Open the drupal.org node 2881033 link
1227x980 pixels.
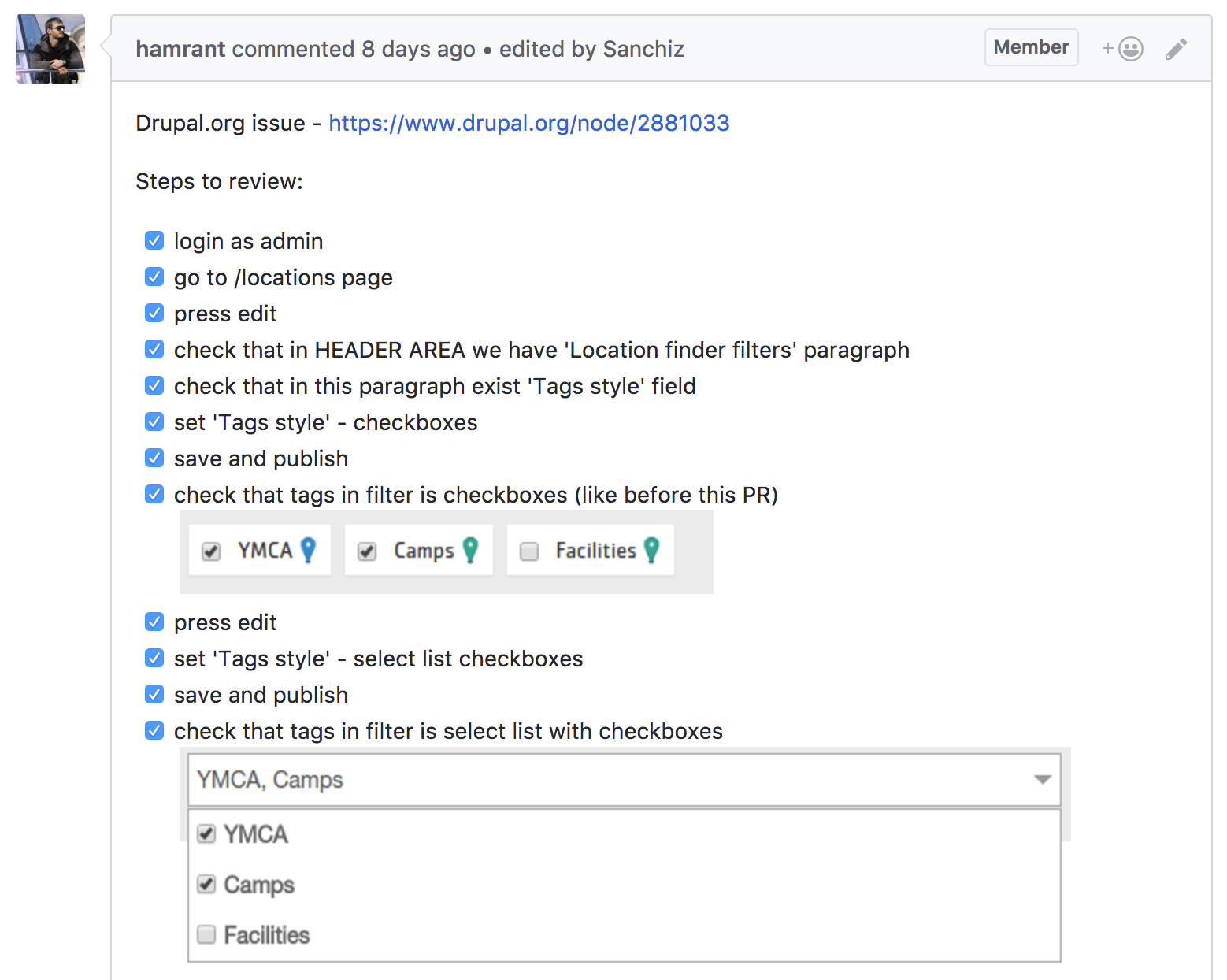click(528, 123)
